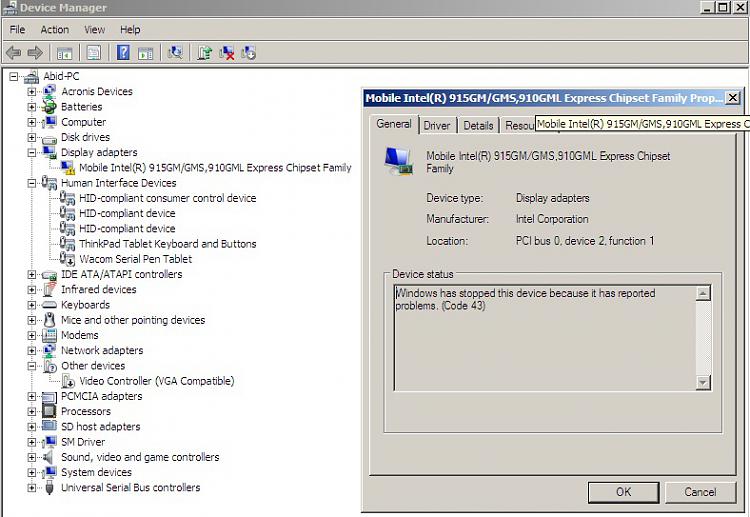Click OK in the properties dialog

pos(623,492)
